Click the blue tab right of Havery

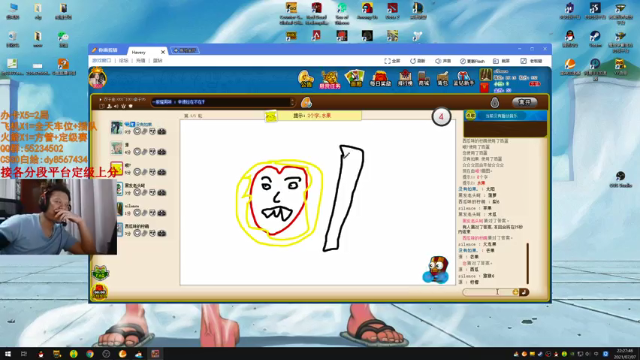[x=185, y=50]
